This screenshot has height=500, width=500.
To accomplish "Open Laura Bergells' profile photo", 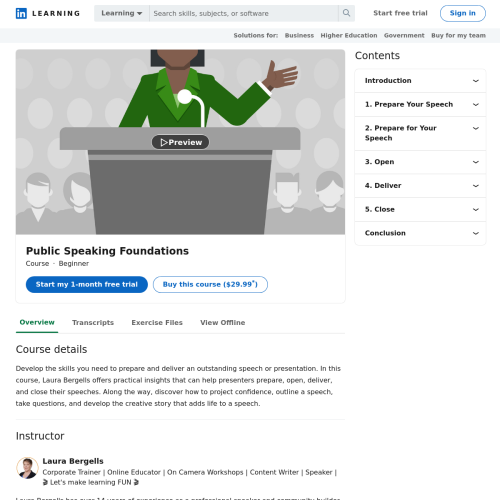I will pyautogui.click(x=27, y=468).
